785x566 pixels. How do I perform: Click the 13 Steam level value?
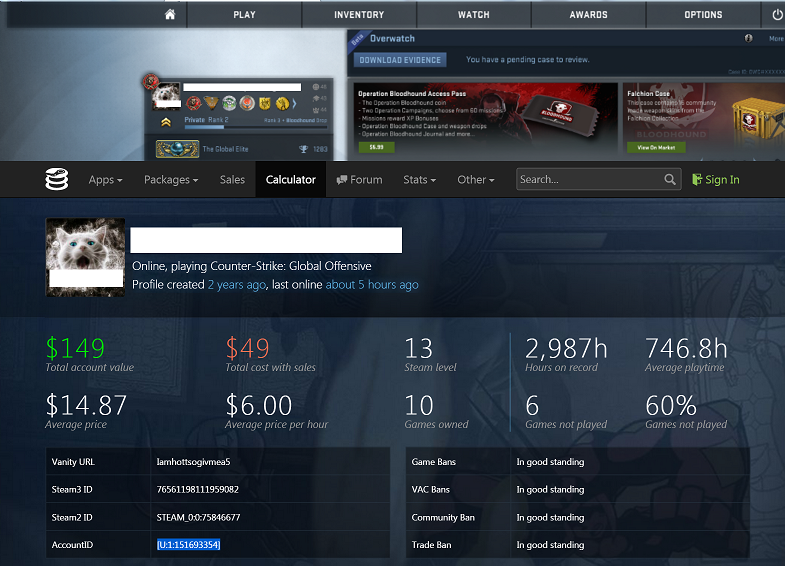[x=419, y=348]
